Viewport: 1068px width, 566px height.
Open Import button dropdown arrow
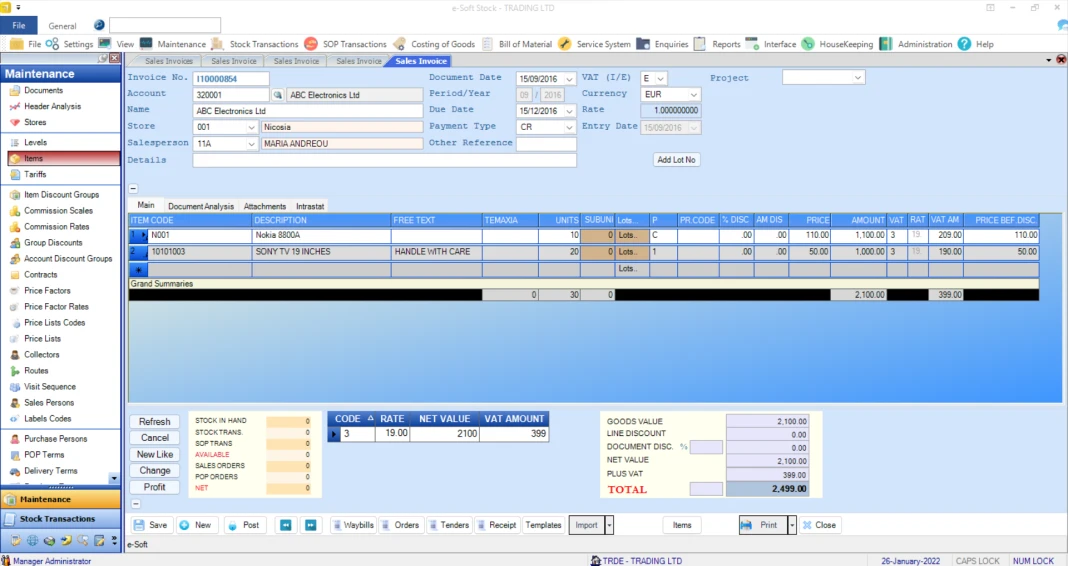coord(609,525)
